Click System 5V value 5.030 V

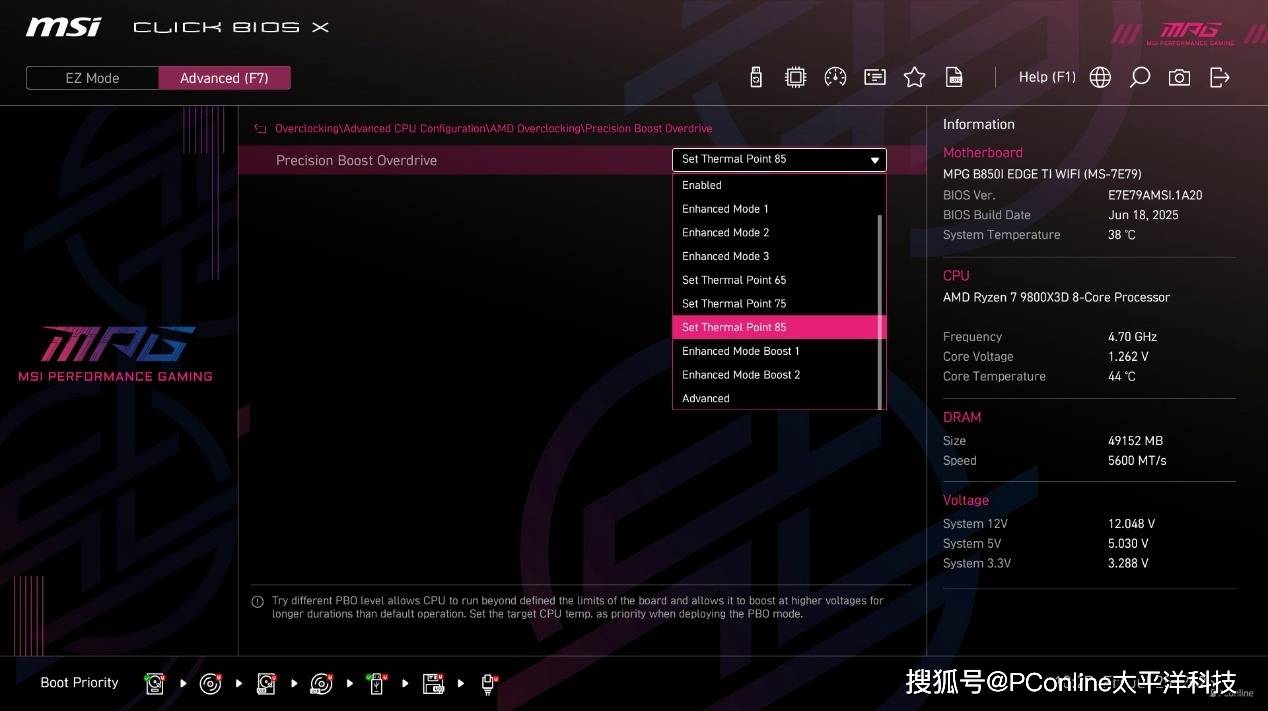click(x=1128, y=544)
